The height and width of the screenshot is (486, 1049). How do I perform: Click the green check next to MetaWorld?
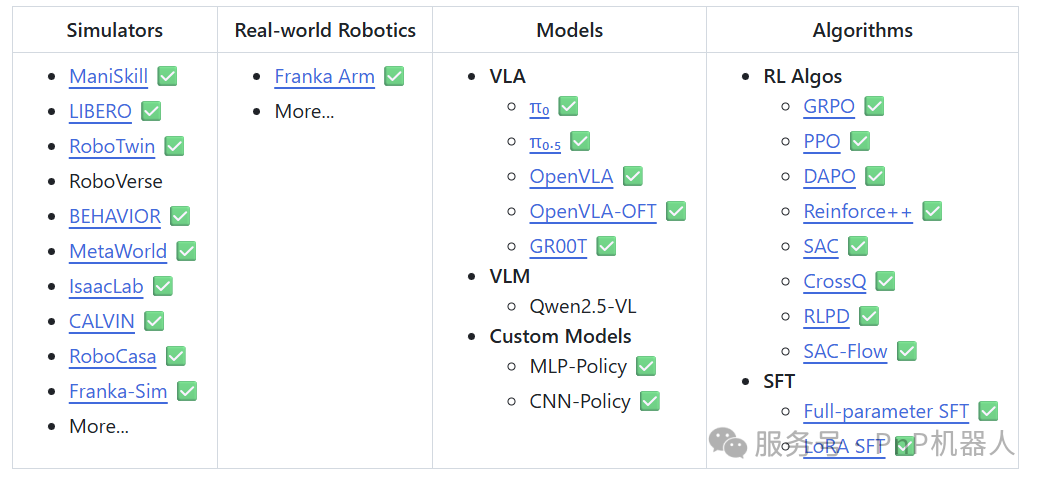coord(186,252)
